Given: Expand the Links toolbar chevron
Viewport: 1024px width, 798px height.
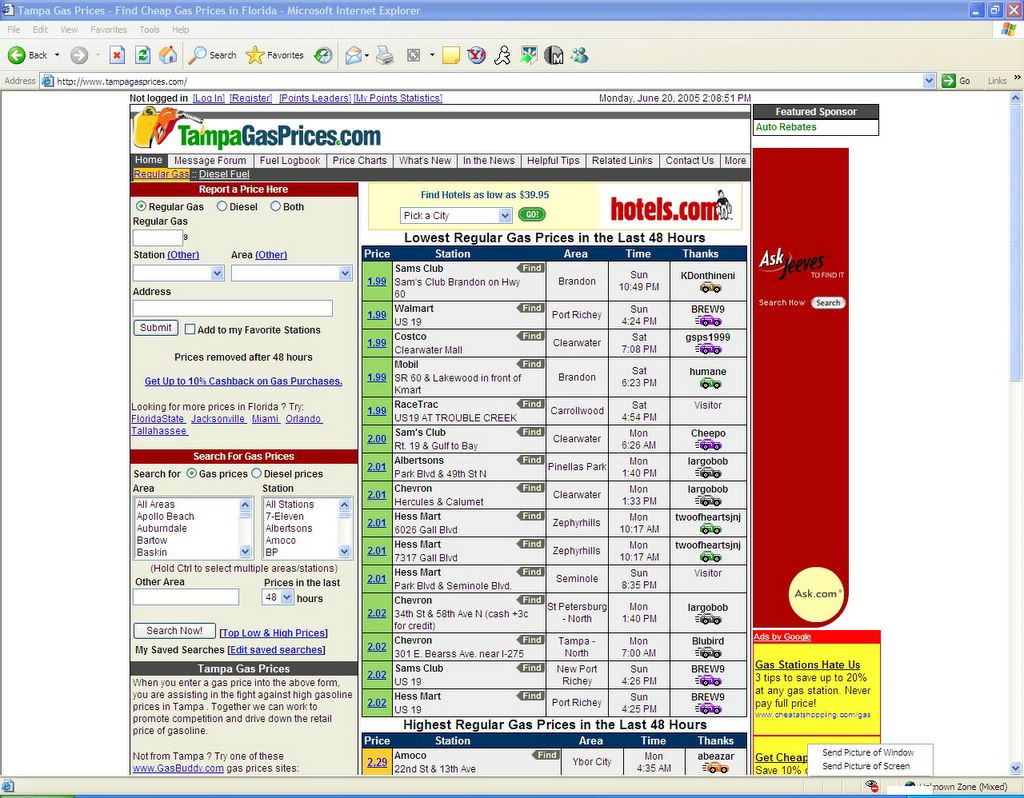Looking at the screenshot, I should [1017, 78].
